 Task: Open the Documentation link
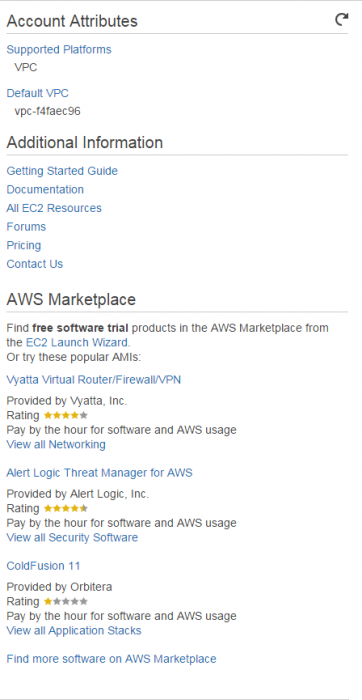[x=45, y=190]
